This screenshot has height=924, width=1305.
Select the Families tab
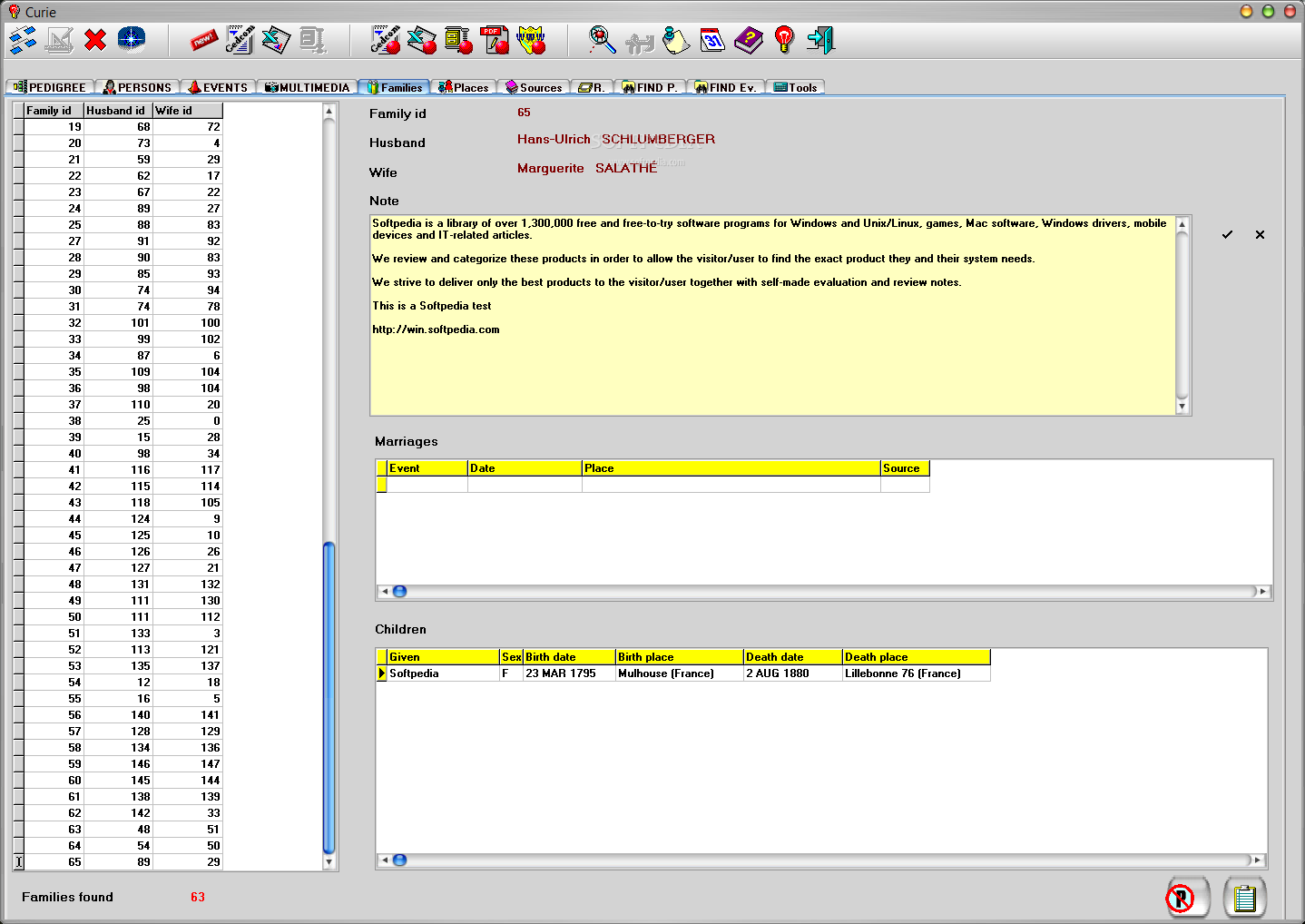tap(394, 87)
